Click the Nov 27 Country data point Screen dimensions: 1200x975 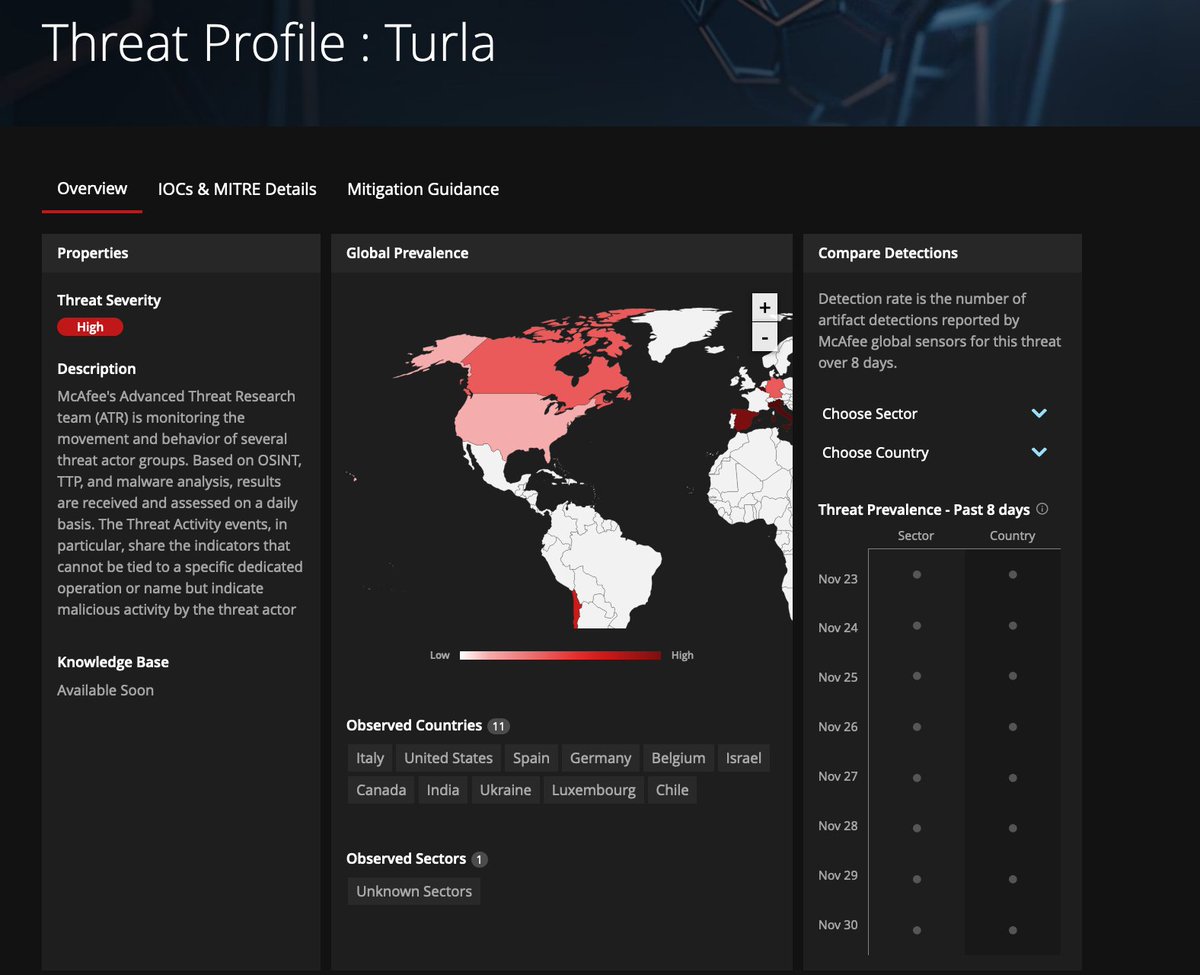pos(1013,778)
